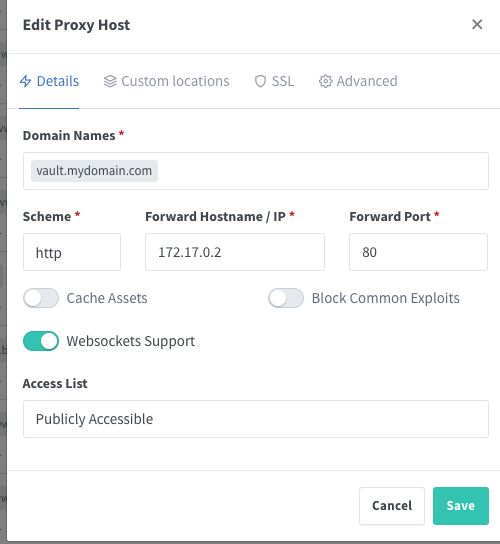Screen dimensions: 500x544
Task: Cancel editing the proxy host
Action: [392, 506]
